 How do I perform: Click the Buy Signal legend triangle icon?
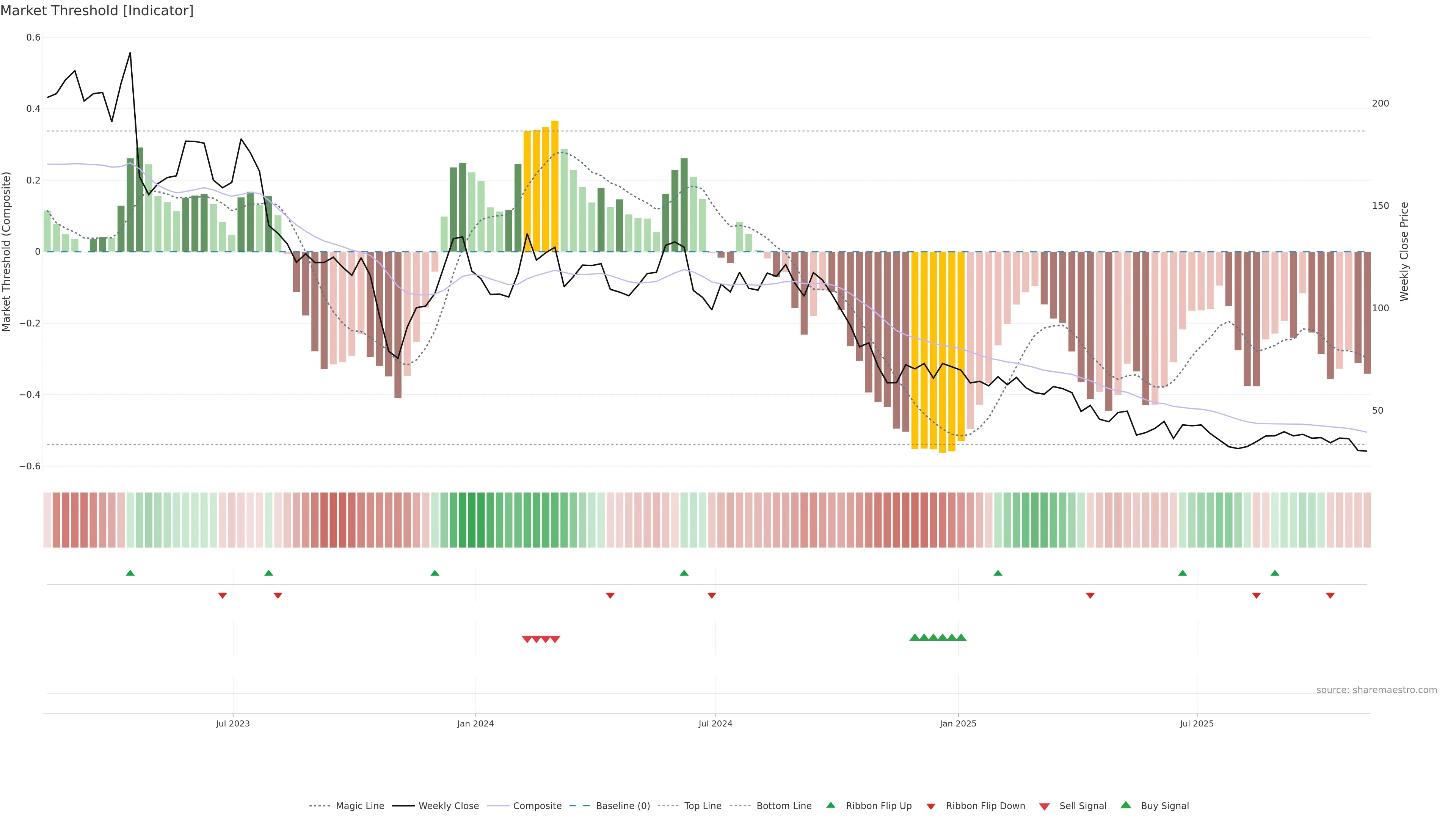click(1126, 805)
